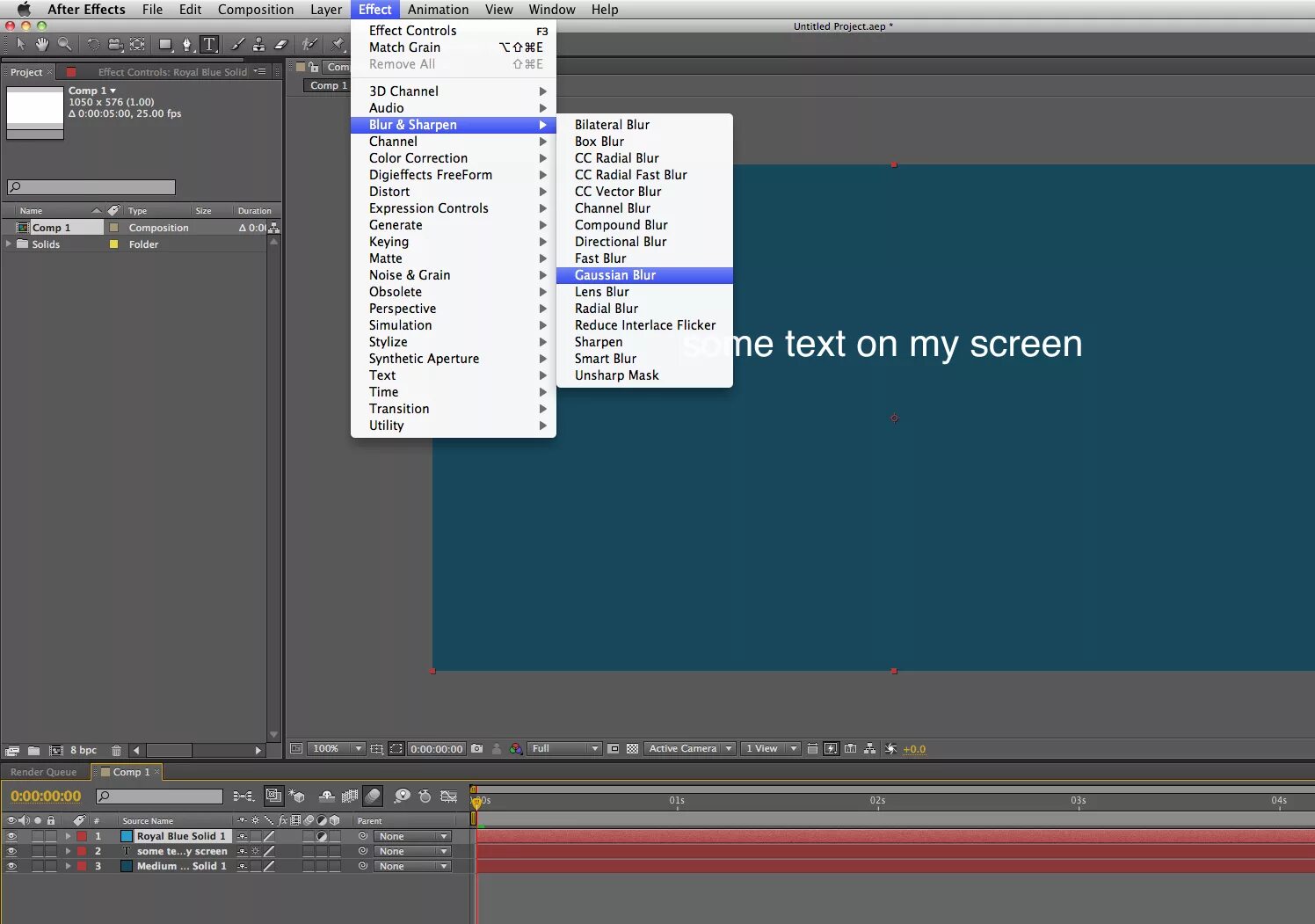Select the Eraser tool
The height and width of the screenshot is (924, 1315).
pos(281,44)
